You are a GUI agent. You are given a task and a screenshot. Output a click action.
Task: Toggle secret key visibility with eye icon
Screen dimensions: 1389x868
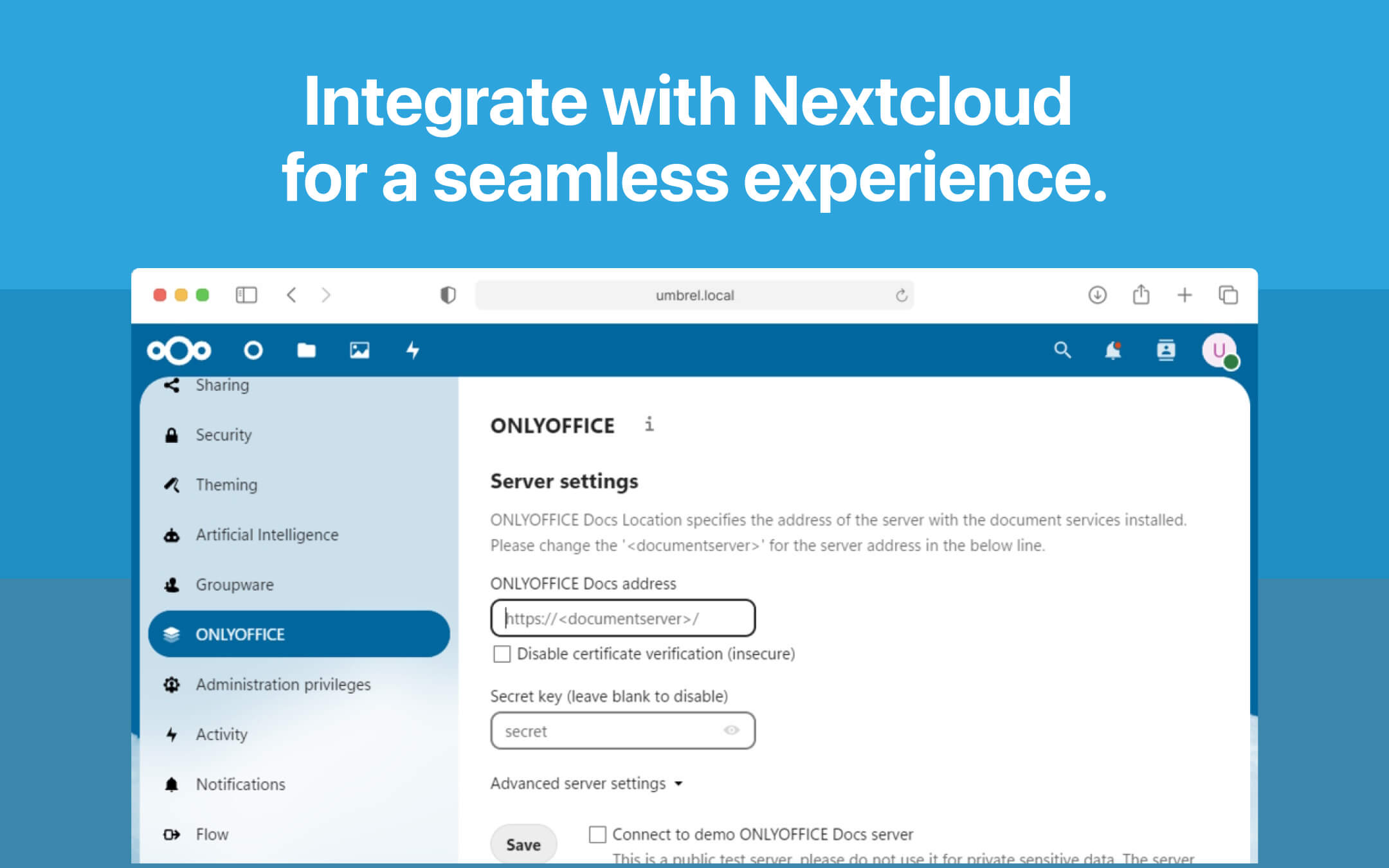(x=732, y=730)
